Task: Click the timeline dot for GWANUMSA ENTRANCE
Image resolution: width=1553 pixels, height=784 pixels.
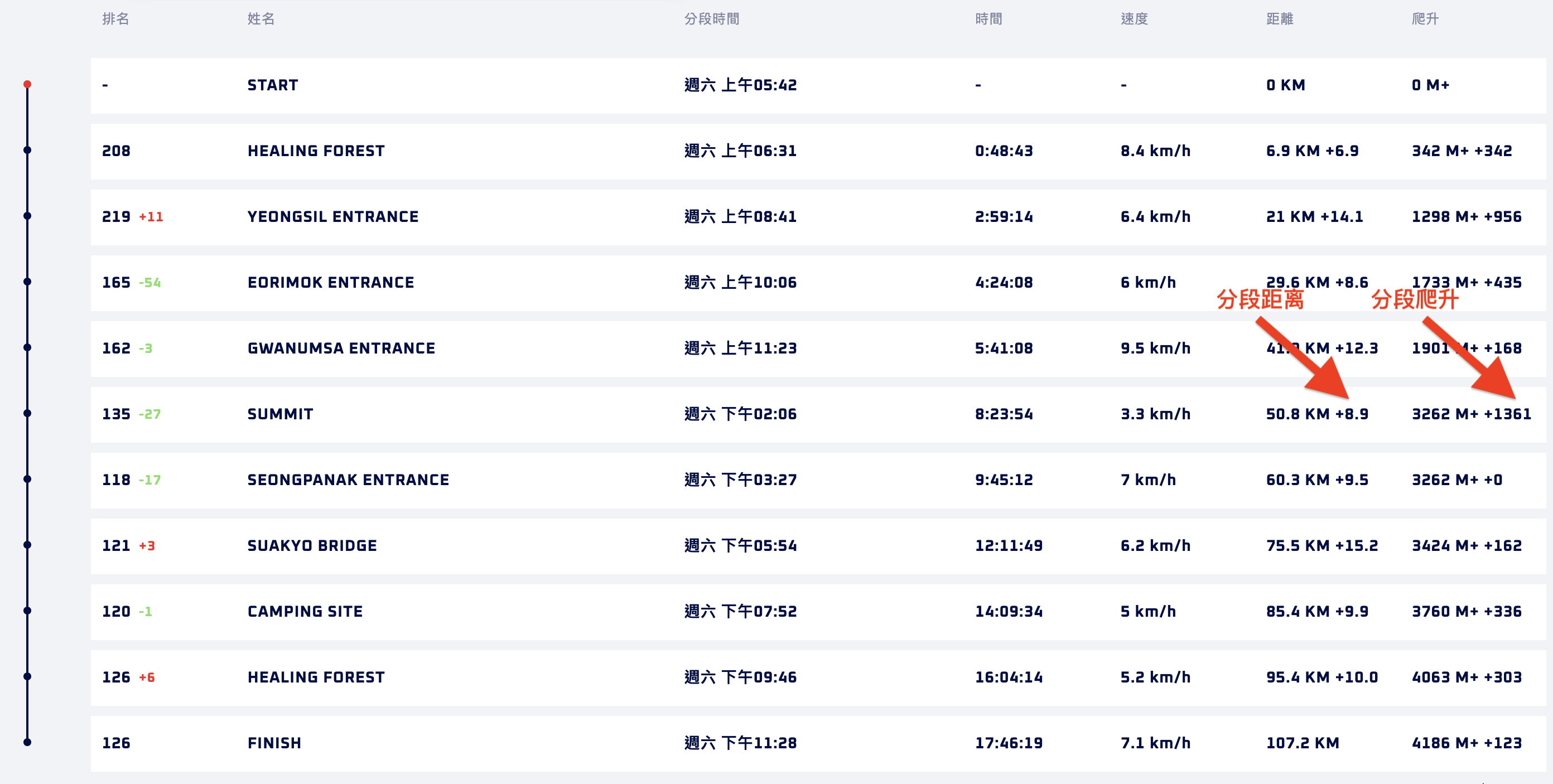Action: point(27,348)
